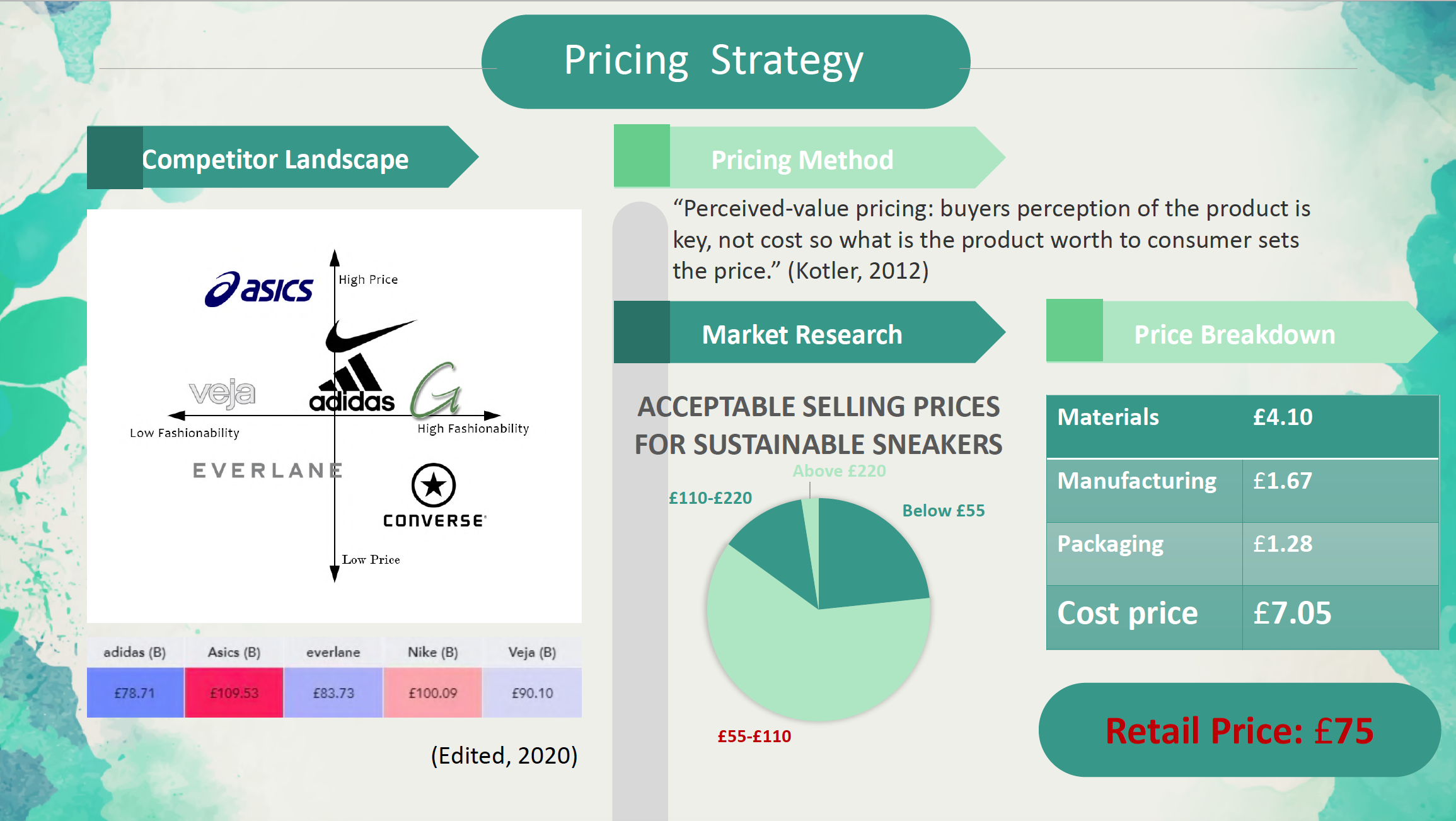The height and width of the screenshot is (821, 1456).
Task: Click the dark green square beside Market Research
Action: point(642,332)
